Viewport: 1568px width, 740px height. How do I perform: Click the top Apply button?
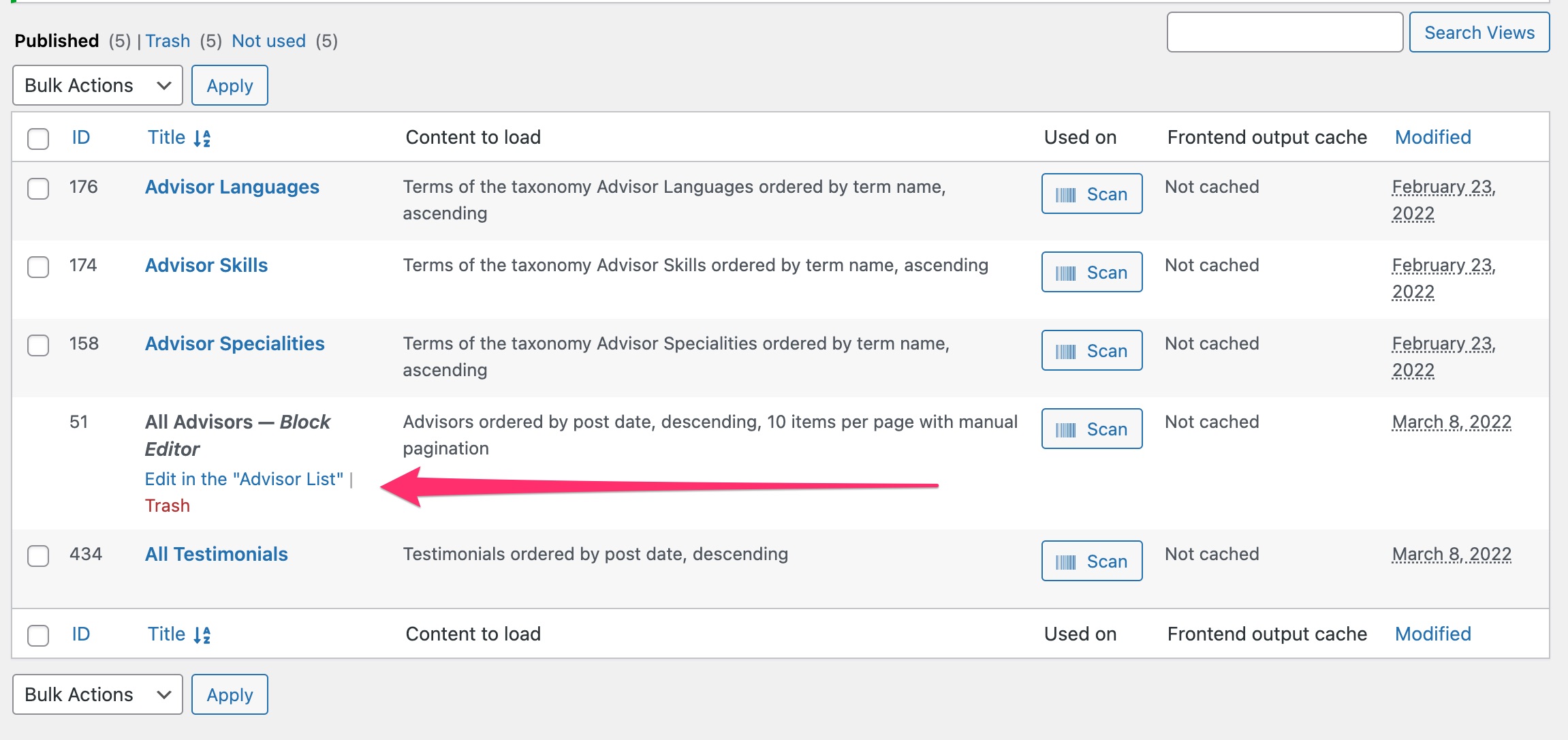click(x=230, y=85)
